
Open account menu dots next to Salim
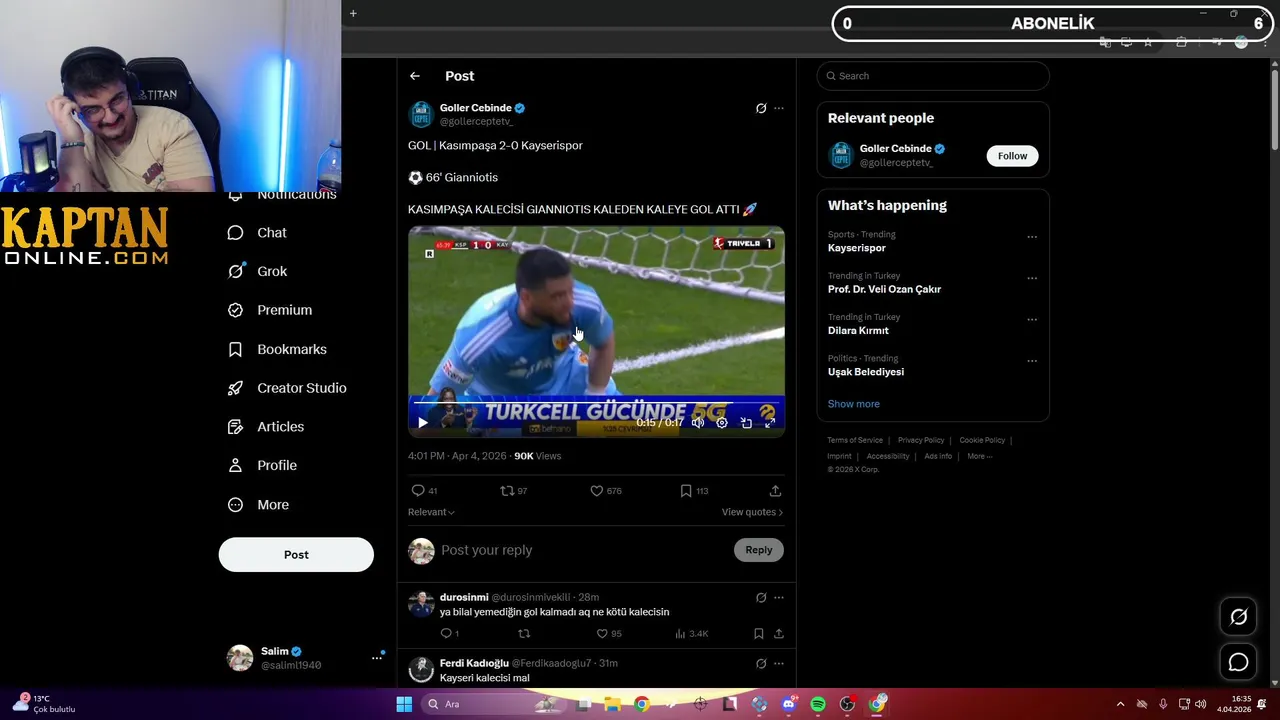click(377, 658)
